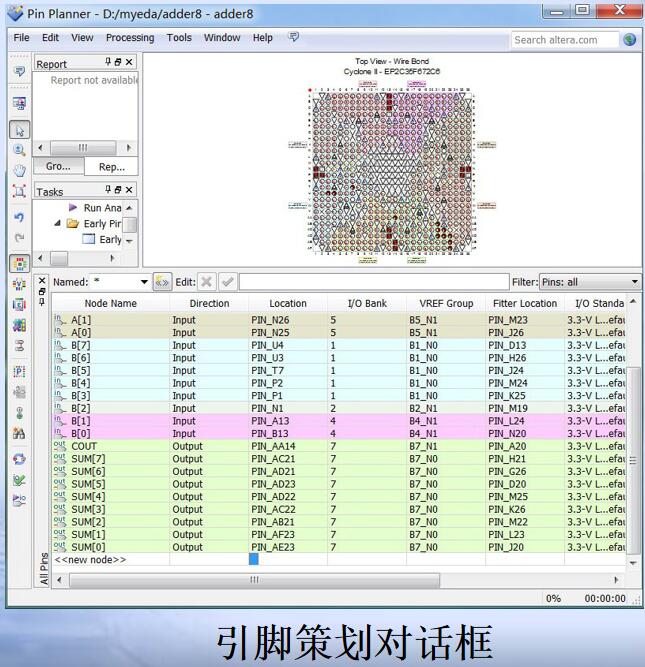Sort by the Location column header
645x667 pixels.
point(288,303)
